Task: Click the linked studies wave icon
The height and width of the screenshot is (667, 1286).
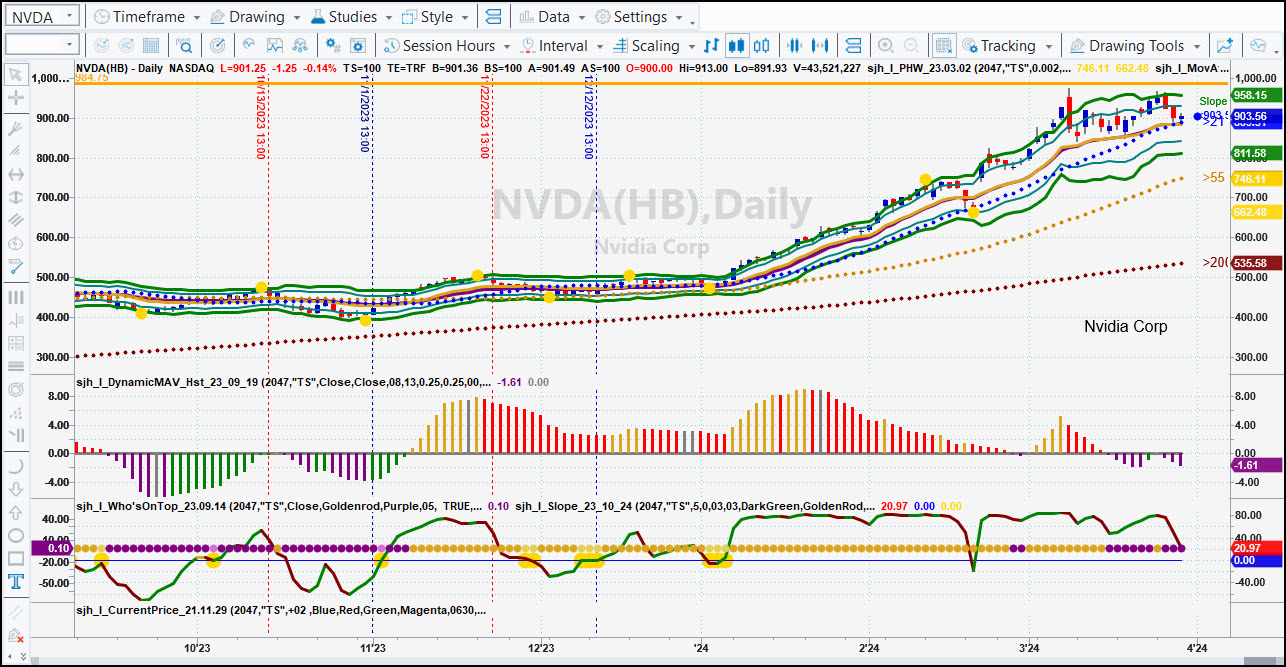Action: click(301, 46)
